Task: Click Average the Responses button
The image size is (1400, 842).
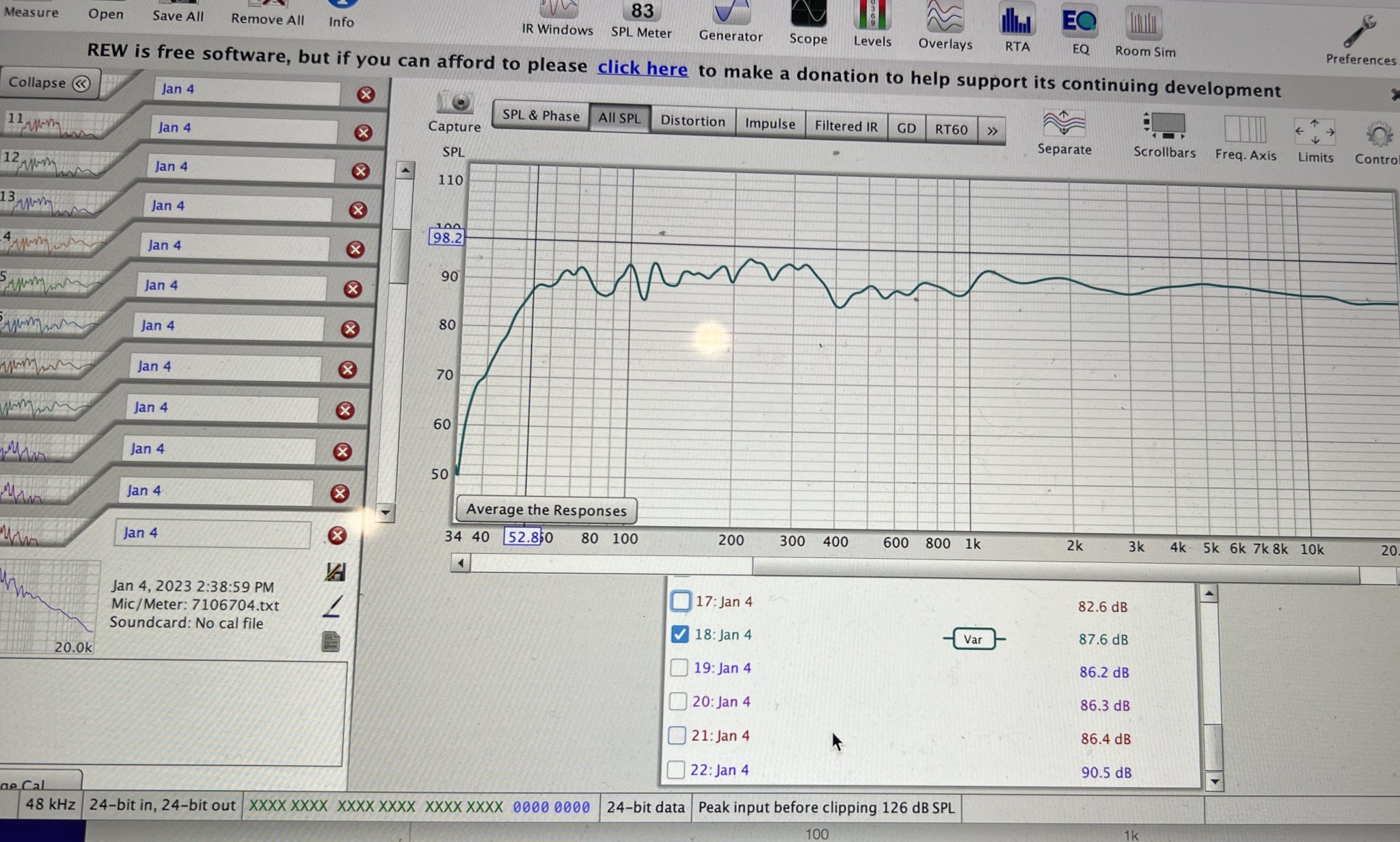Action: [546, 510]
